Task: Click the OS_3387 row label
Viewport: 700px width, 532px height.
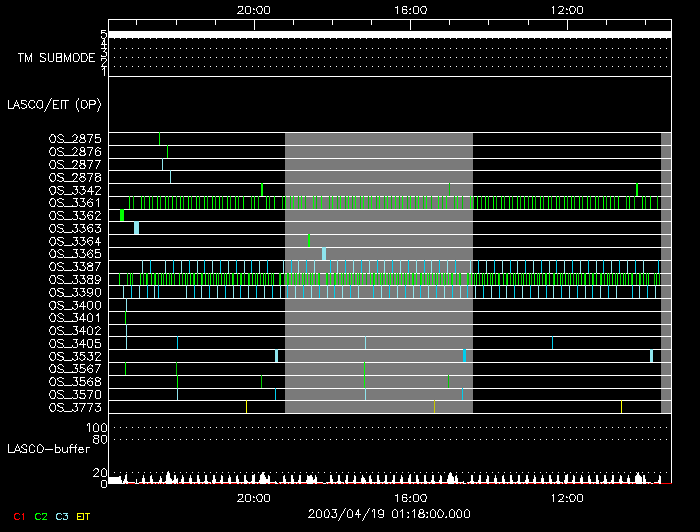Action: click(x=75, y=267)
